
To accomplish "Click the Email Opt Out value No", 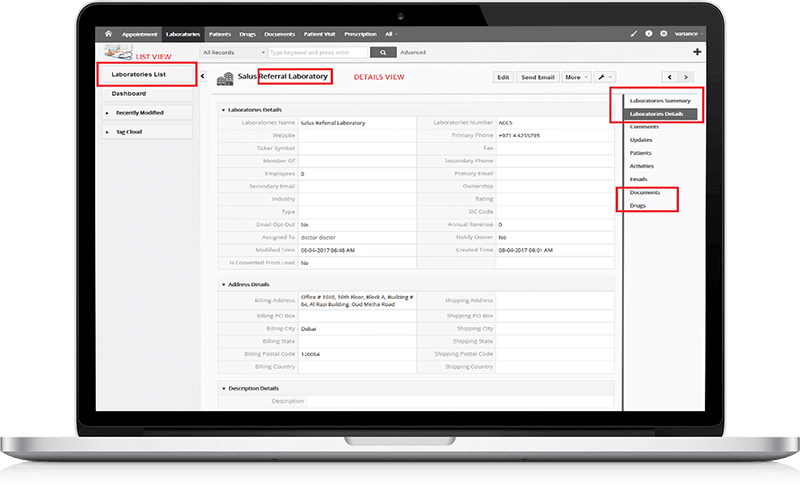I will [304, 225].
